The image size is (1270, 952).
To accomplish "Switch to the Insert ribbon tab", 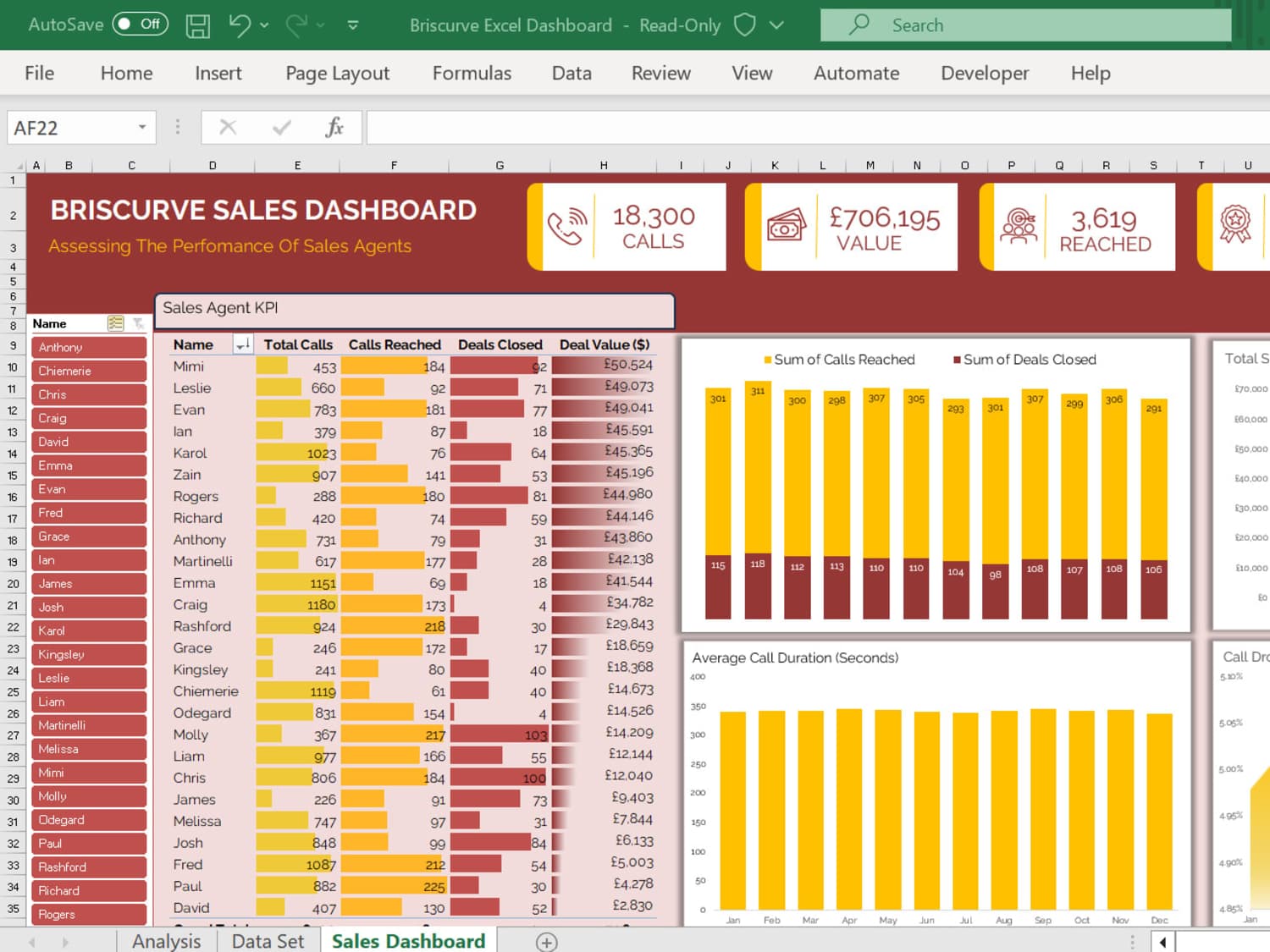I will click(x=218, y=74).
